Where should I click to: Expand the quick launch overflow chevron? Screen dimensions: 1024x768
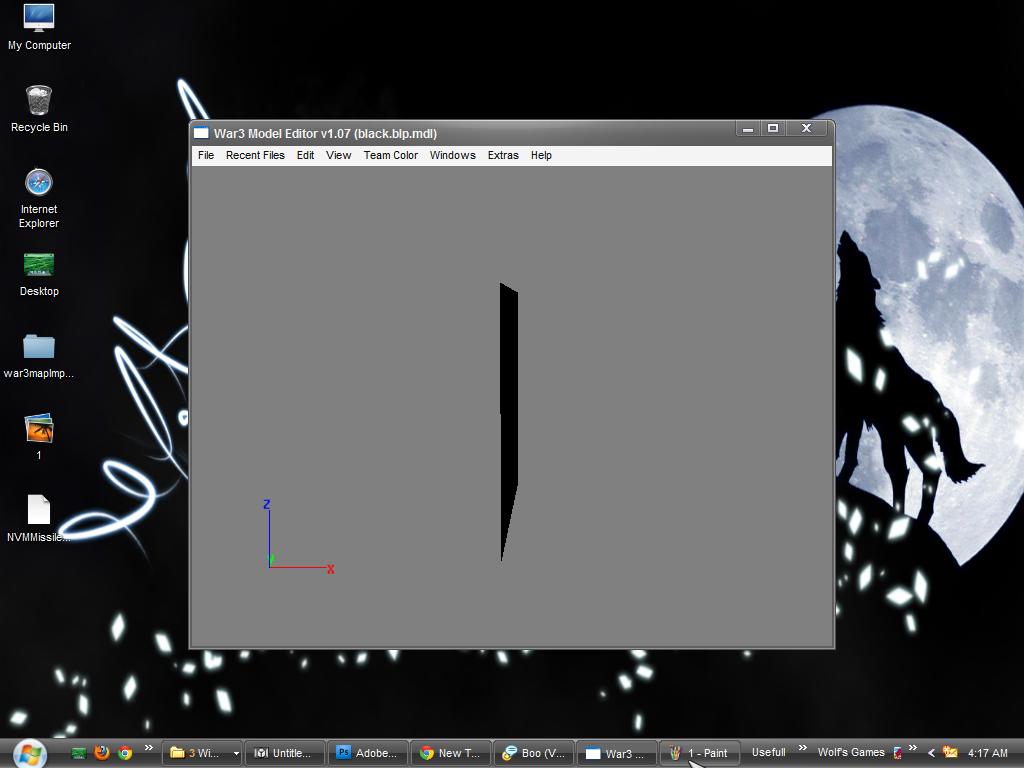coord(149,748)
